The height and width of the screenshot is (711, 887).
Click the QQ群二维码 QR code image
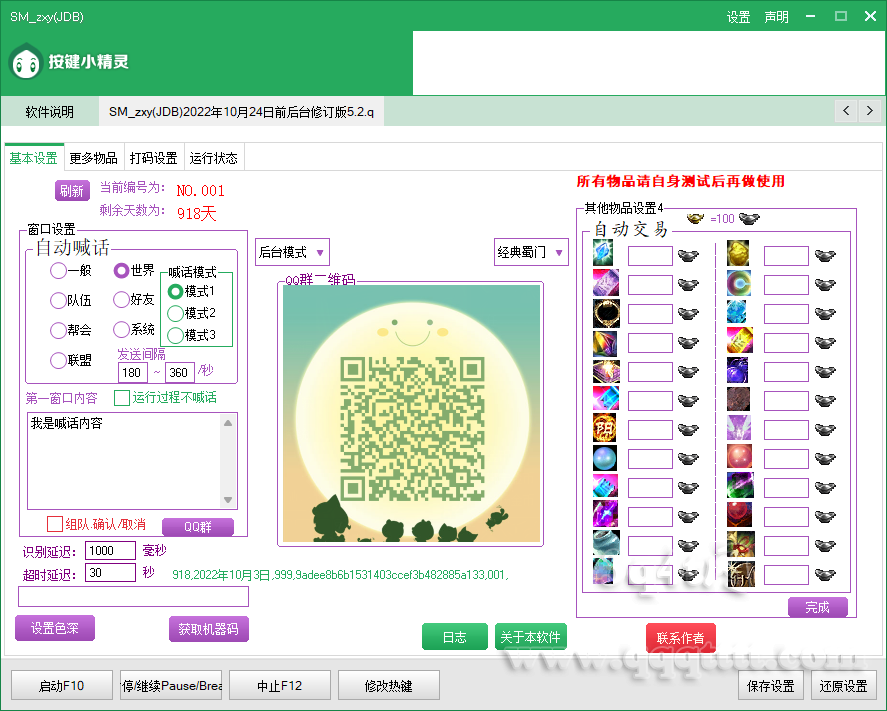click(x=412, y=413)
